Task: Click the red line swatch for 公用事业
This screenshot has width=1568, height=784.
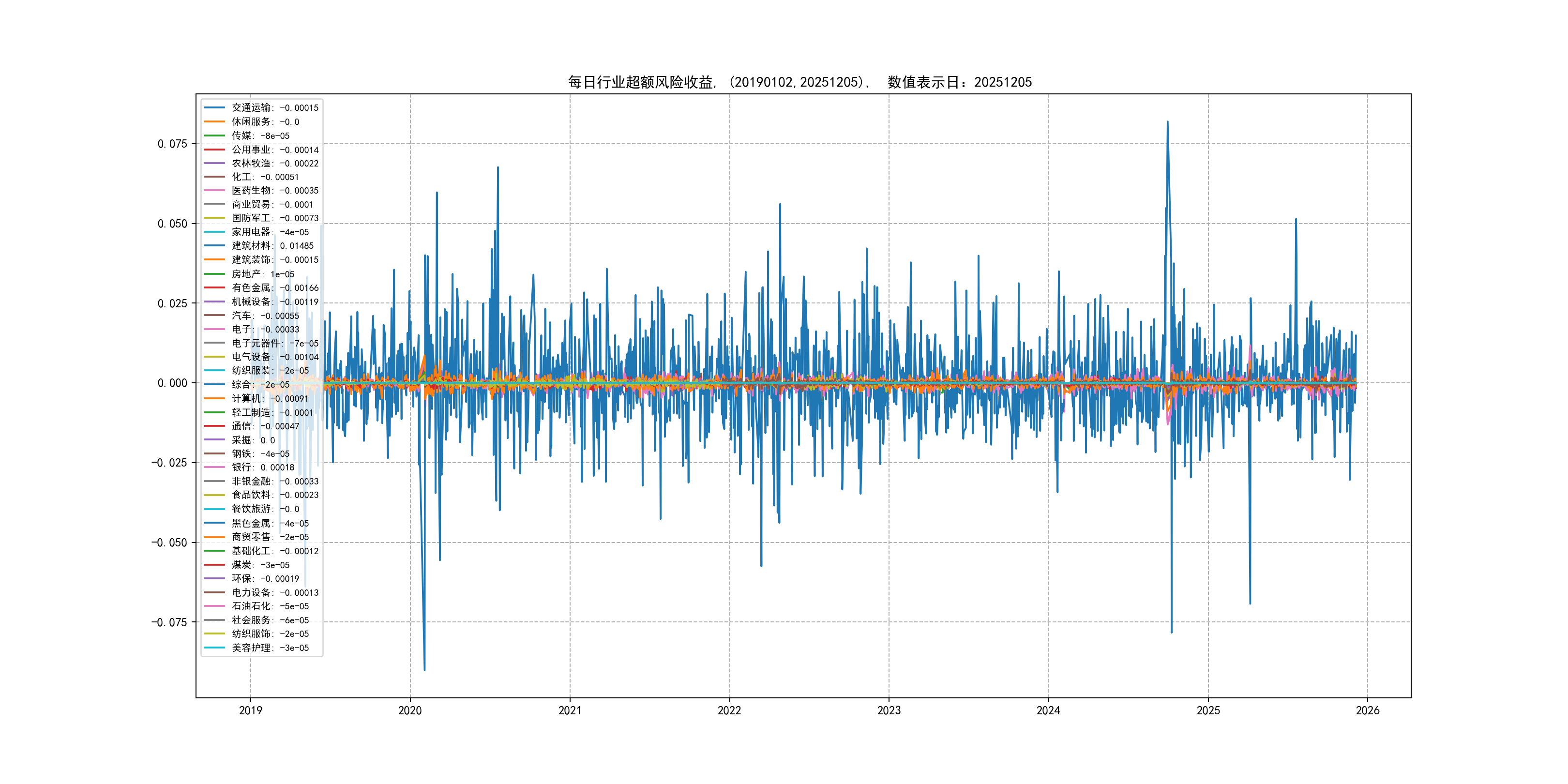Action: click(x=214, y=150)
